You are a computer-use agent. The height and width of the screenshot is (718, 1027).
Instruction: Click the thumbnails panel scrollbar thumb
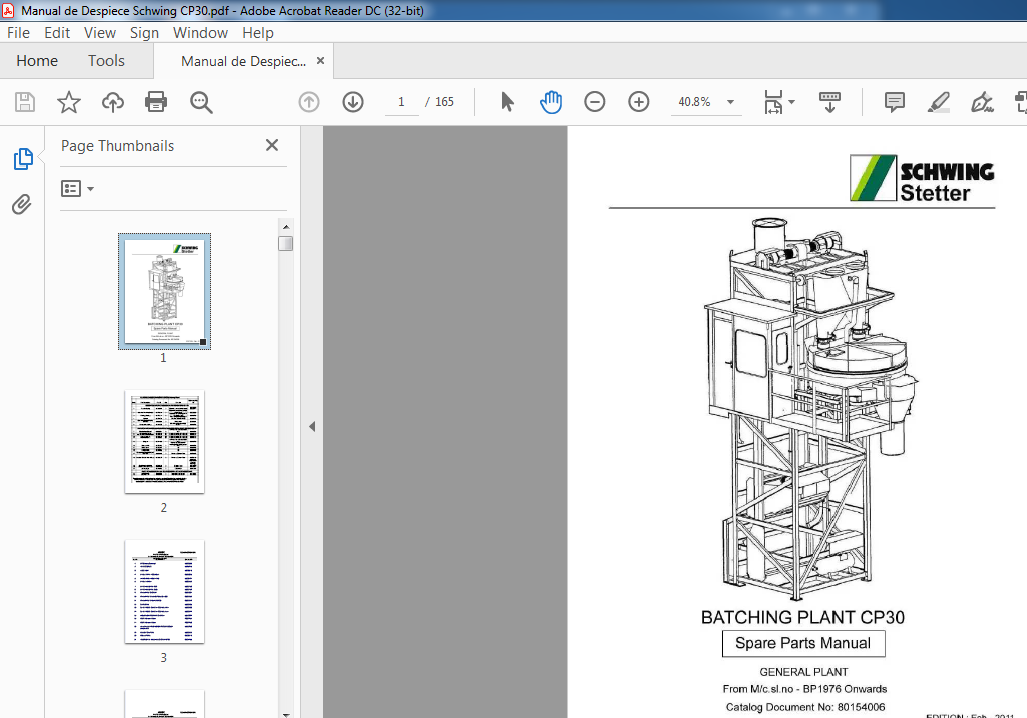pos(286,244)
